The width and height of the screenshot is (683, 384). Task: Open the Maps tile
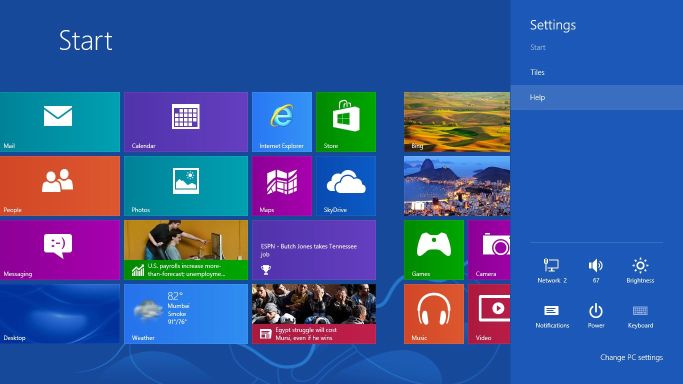point(282,186)
